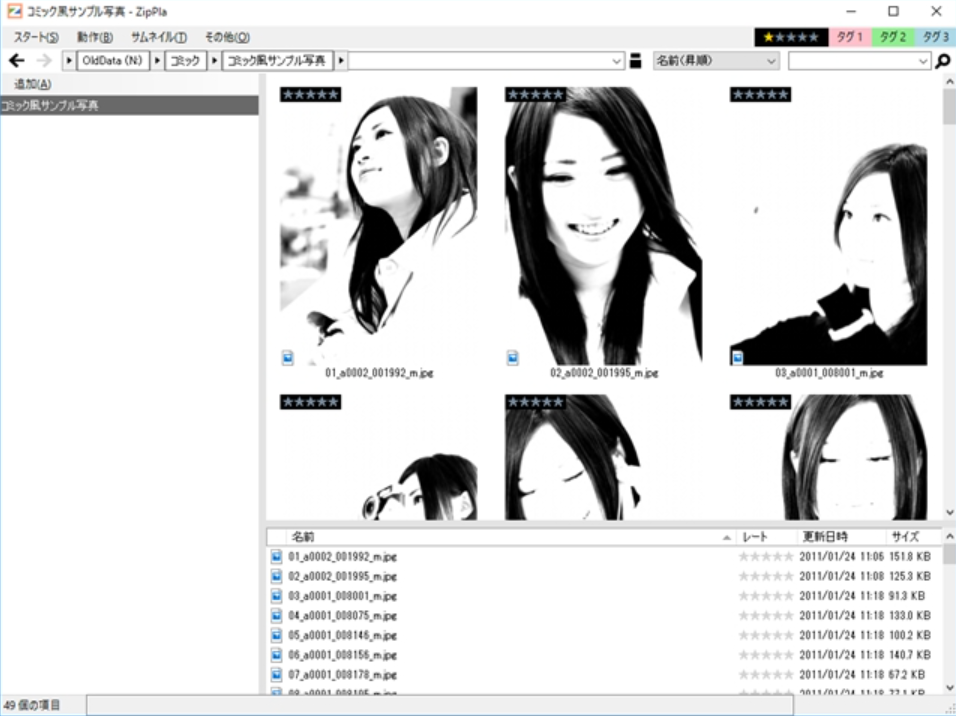
Task: Click the file icon on thumbnail 03_a0001_008001_m.jpg
Action: coord(738,358)
